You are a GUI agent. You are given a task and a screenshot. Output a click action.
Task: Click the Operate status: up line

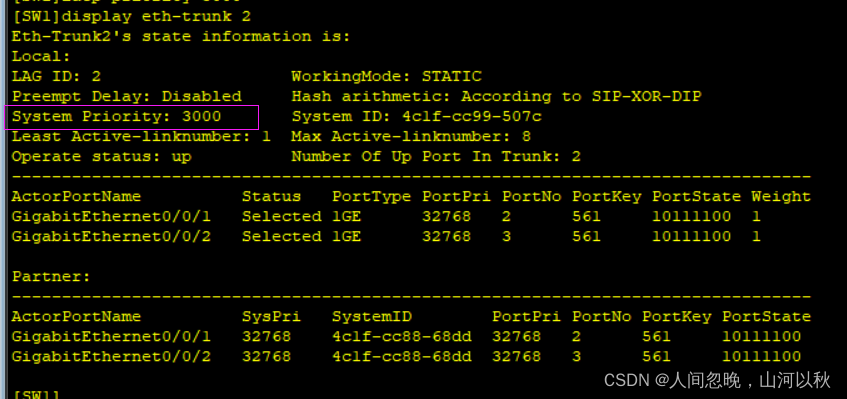click(102, 157)
